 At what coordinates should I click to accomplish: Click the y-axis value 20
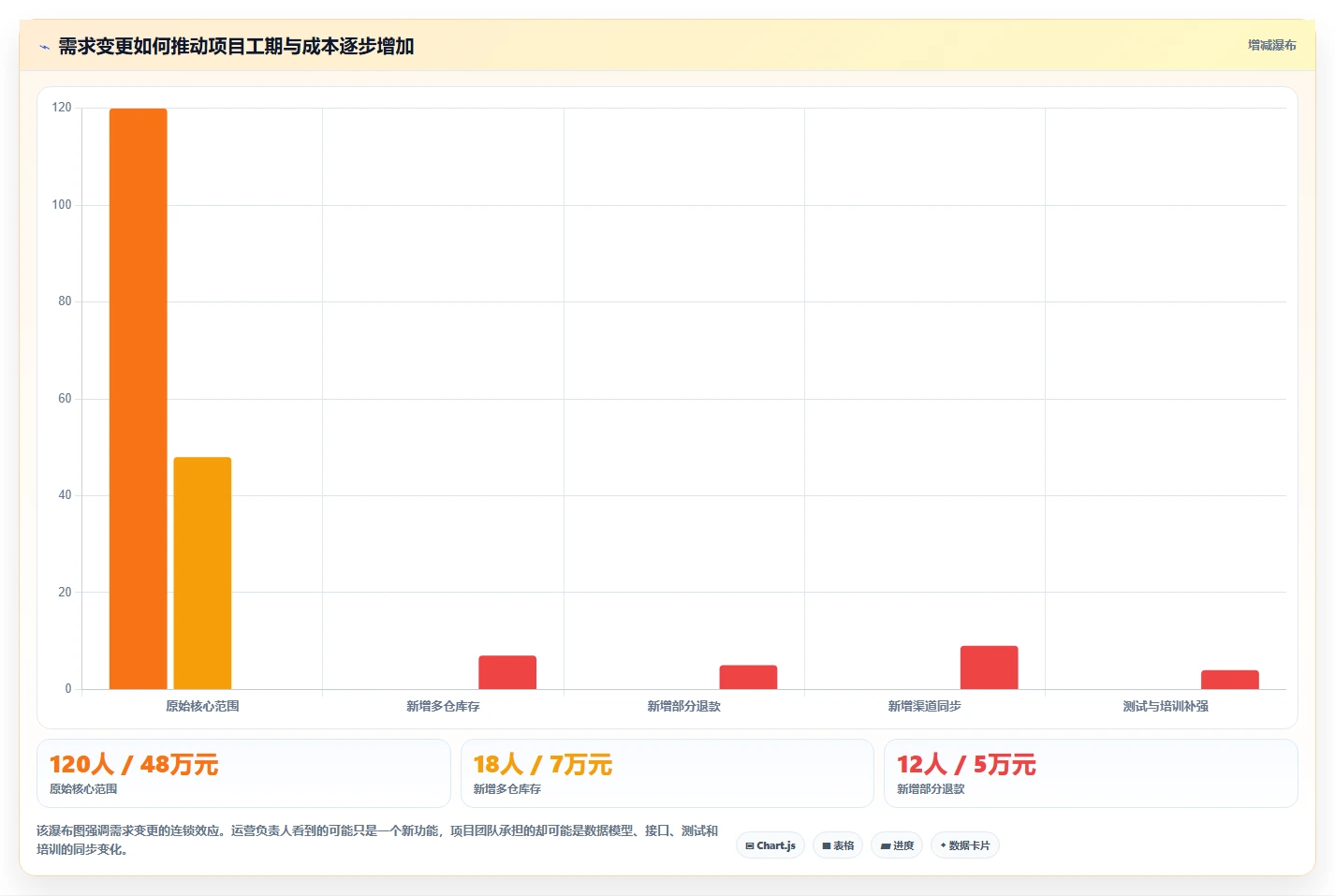pos(65,592)
